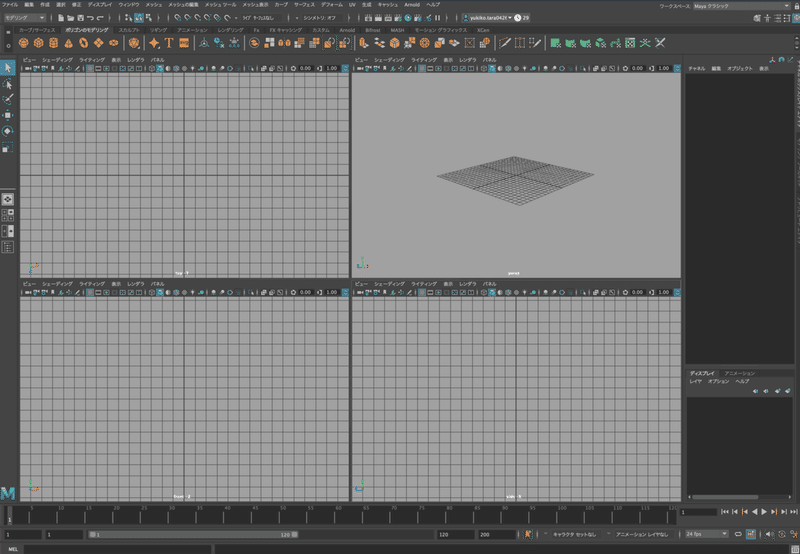Open the デフォーム menu

(x=331, y=5)
